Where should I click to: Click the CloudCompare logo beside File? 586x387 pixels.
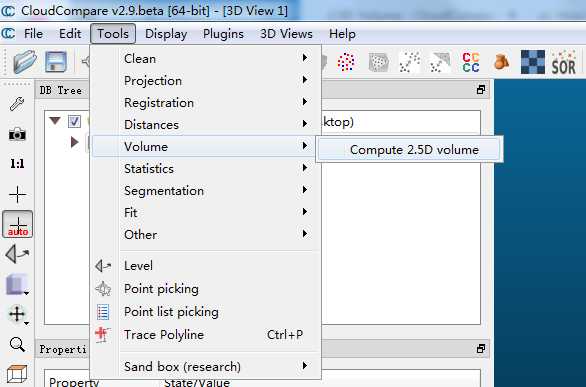coord(8,34)
